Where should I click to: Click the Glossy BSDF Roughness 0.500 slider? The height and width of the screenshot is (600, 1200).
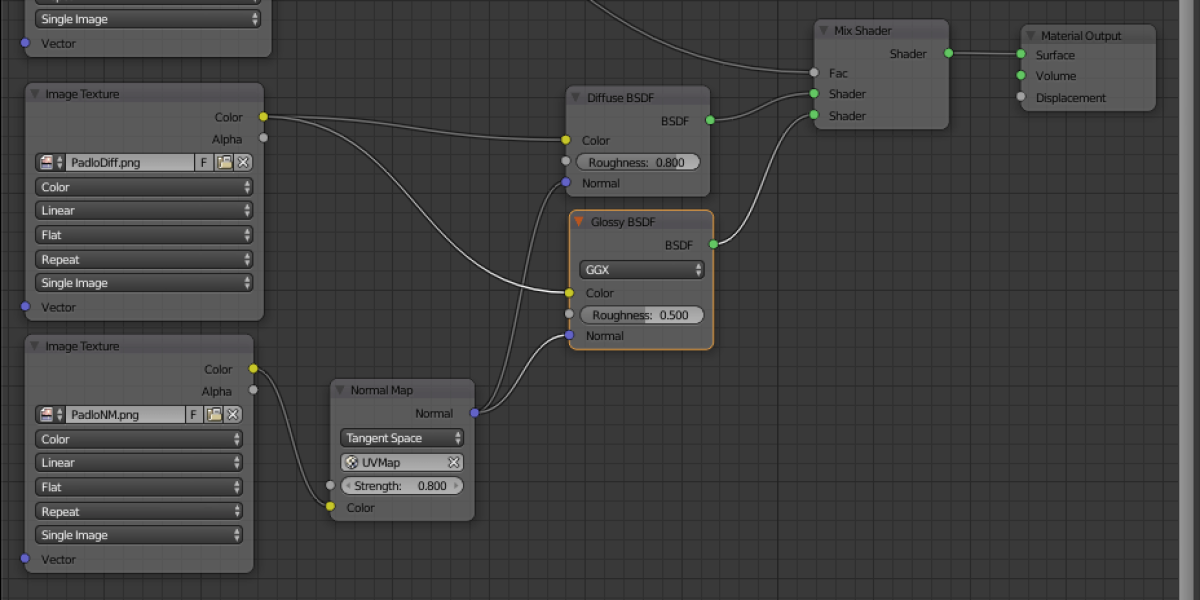641,315
